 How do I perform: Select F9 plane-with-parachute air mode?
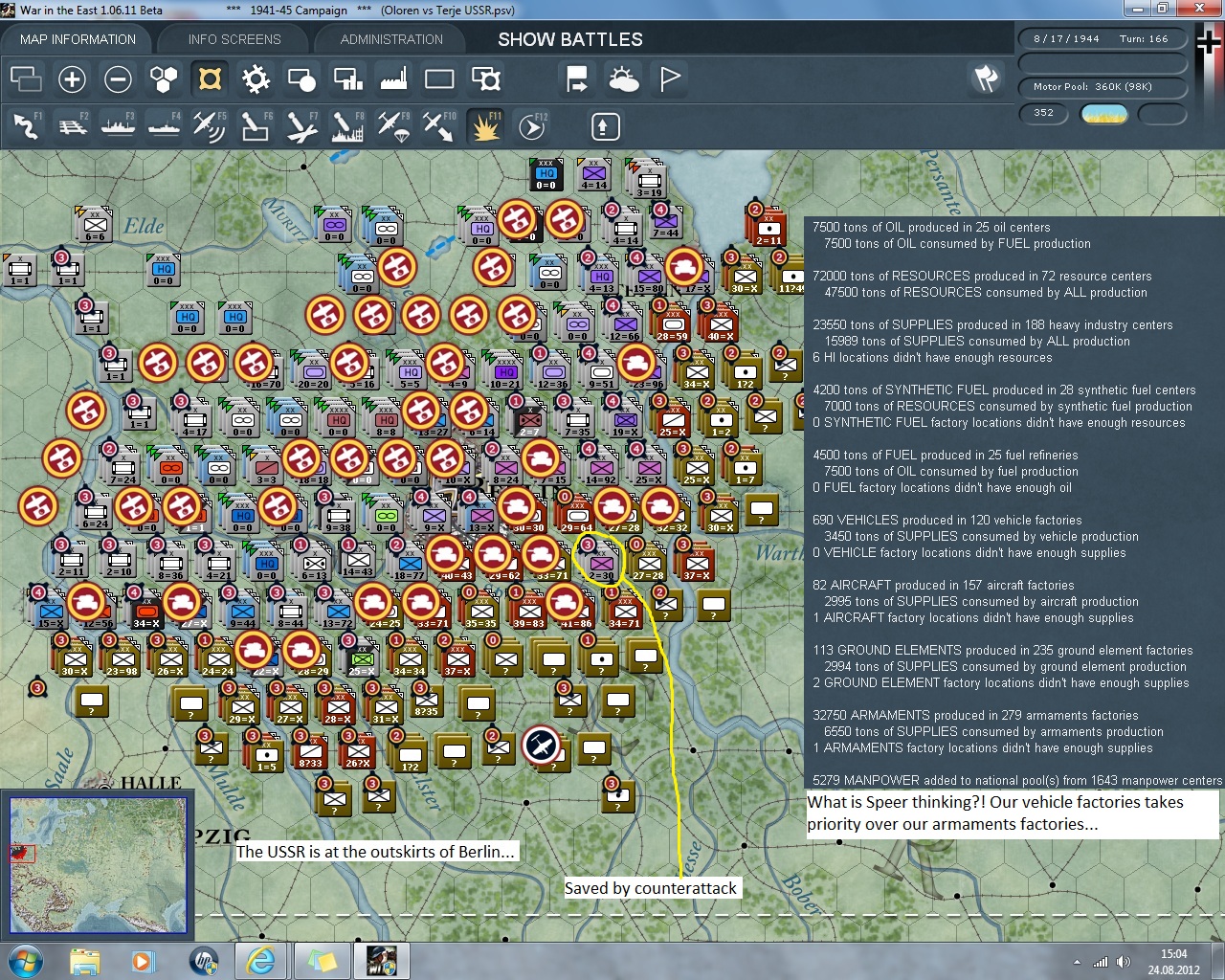393,125
